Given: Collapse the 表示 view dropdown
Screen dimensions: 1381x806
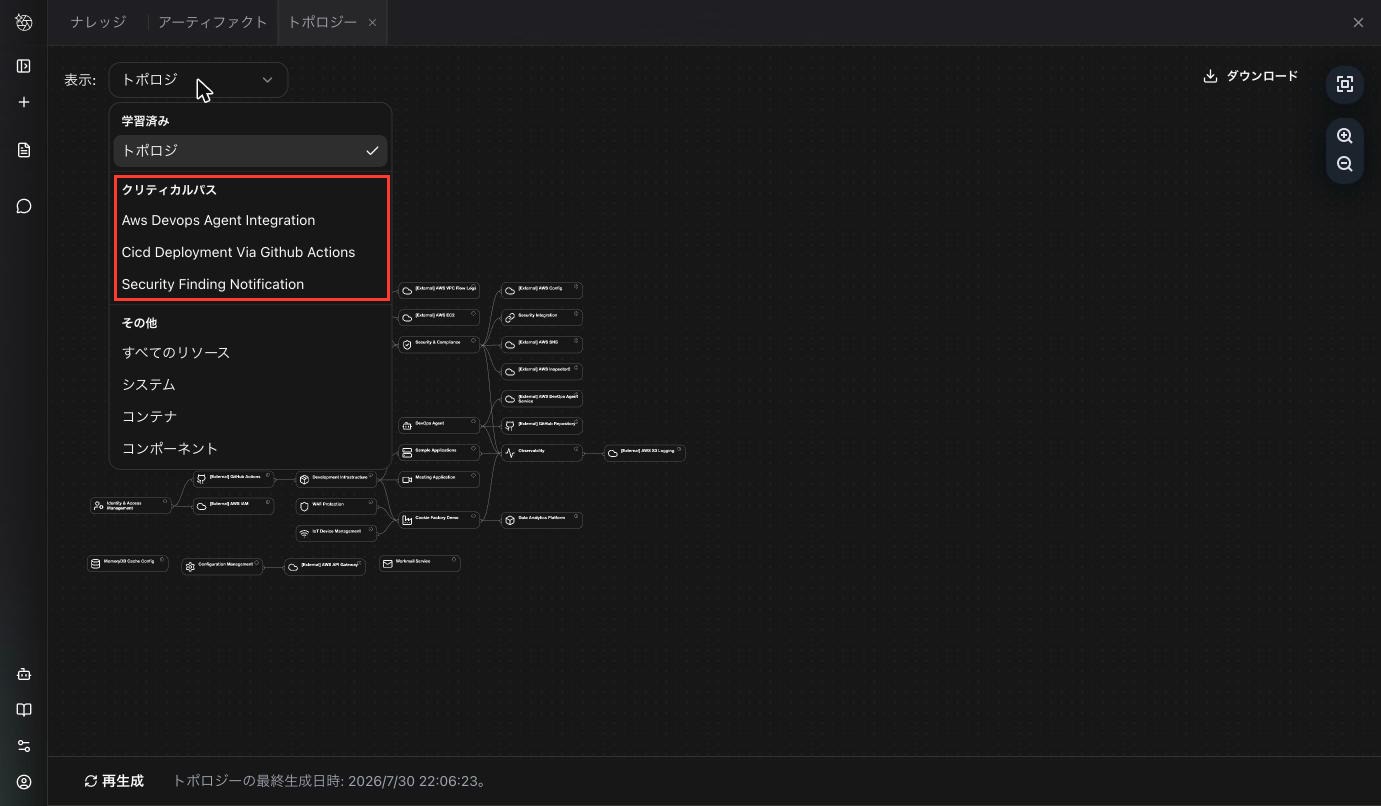Looking at the screenshot, I should point(198,80).
